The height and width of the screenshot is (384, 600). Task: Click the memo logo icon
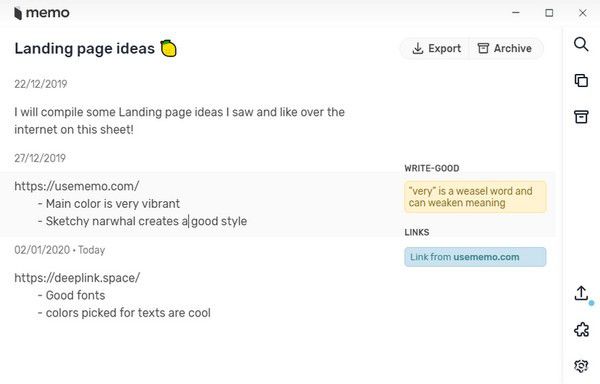(x=18, y=13)
